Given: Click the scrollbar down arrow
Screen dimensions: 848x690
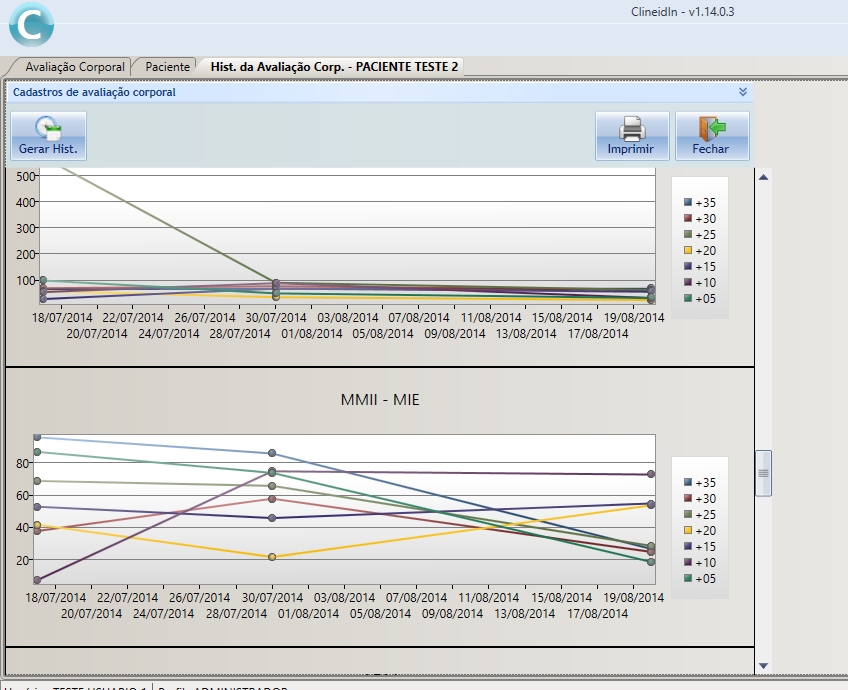Looking at the screenshot, I should click(764, 665).
